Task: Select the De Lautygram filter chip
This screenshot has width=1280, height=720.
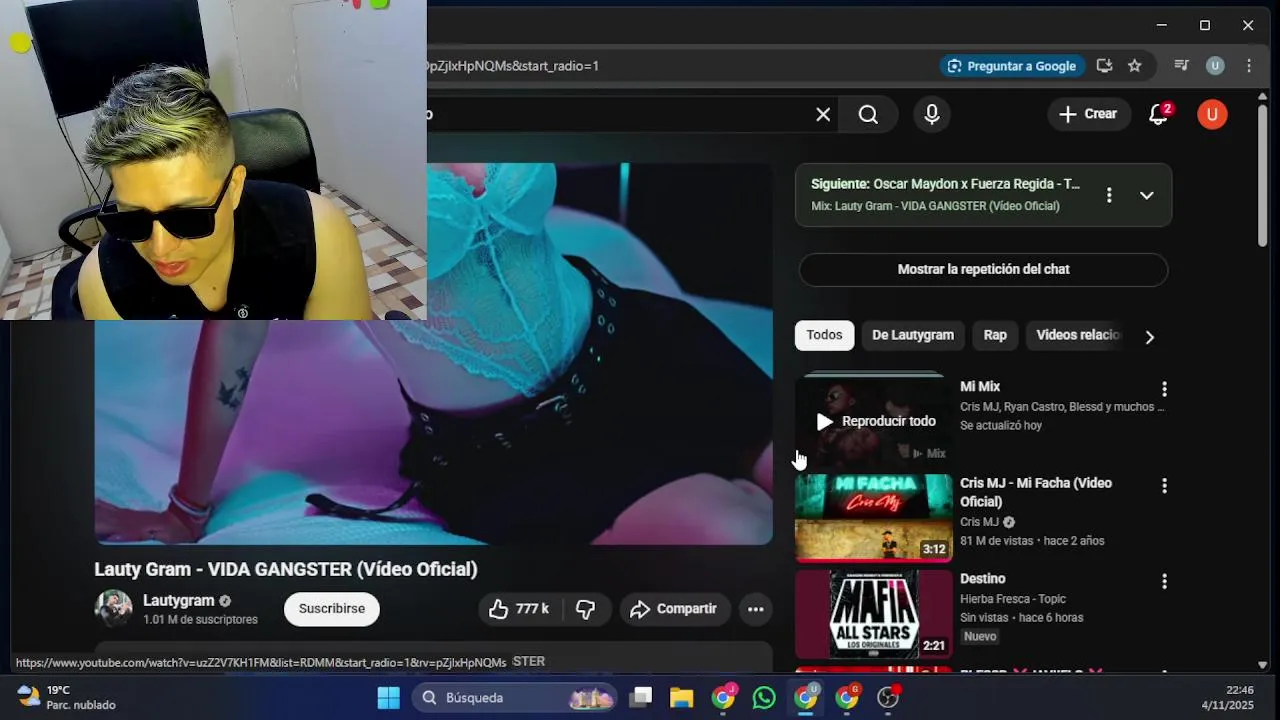Action: coord(913,335)
